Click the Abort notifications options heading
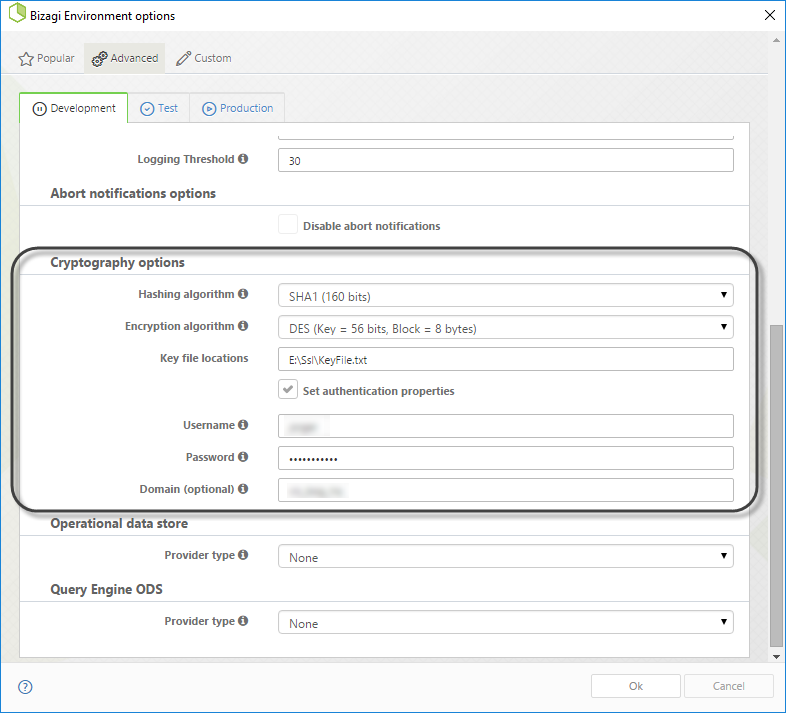Screen dimensions: 786x713 (133, 194)
